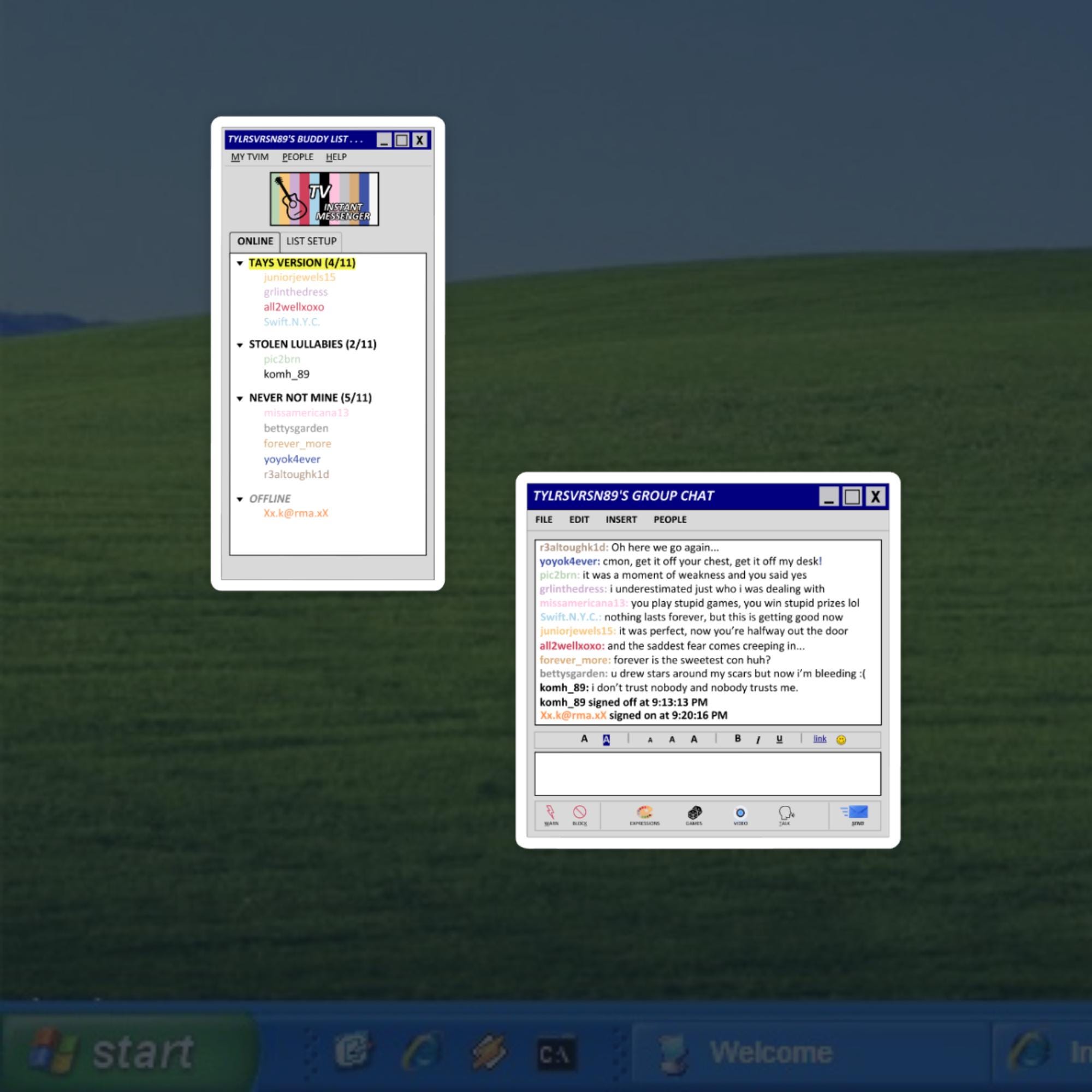This screenshot has width=1092, height=1092.
Task: Select buddy yoyok4ever in list
Action: tap(292, 459)
